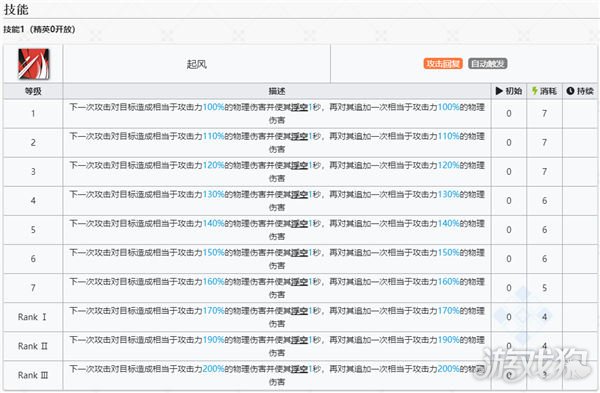
Task: Select the Rank Ⅱ level cell
Action: [33, 346]
